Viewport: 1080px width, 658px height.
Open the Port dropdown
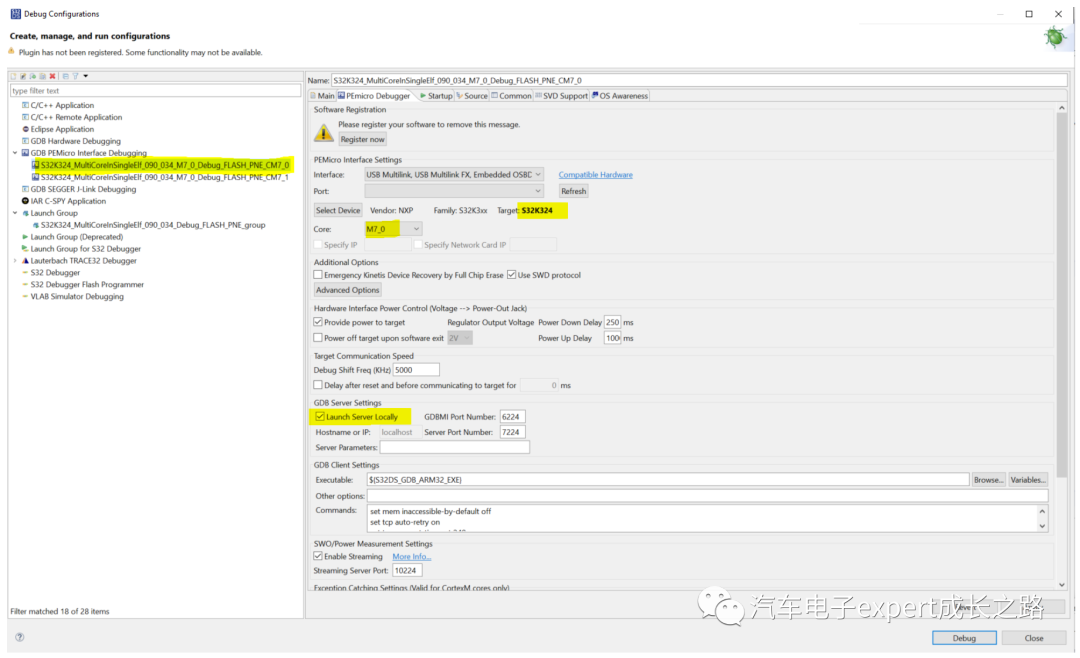[x=454, y=191]
